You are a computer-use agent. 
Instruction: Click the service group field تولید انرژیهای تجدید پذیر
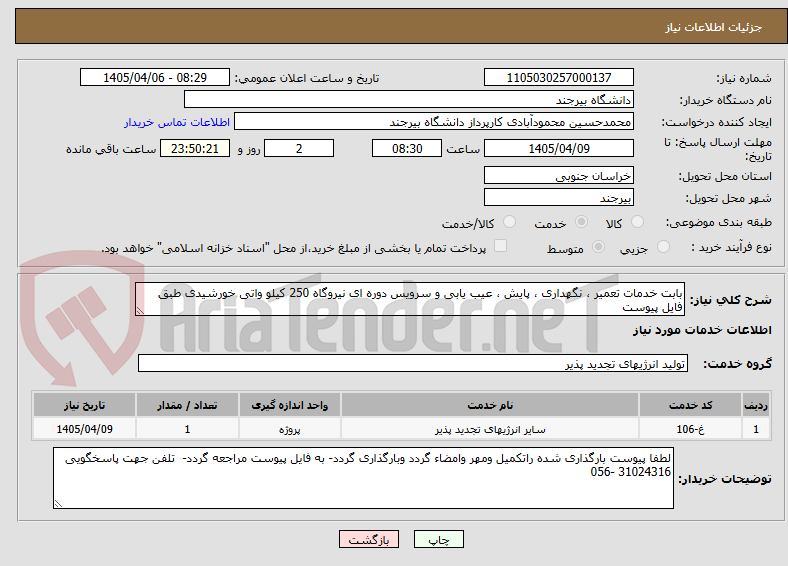pyautogui.click(x=413, y=363)
